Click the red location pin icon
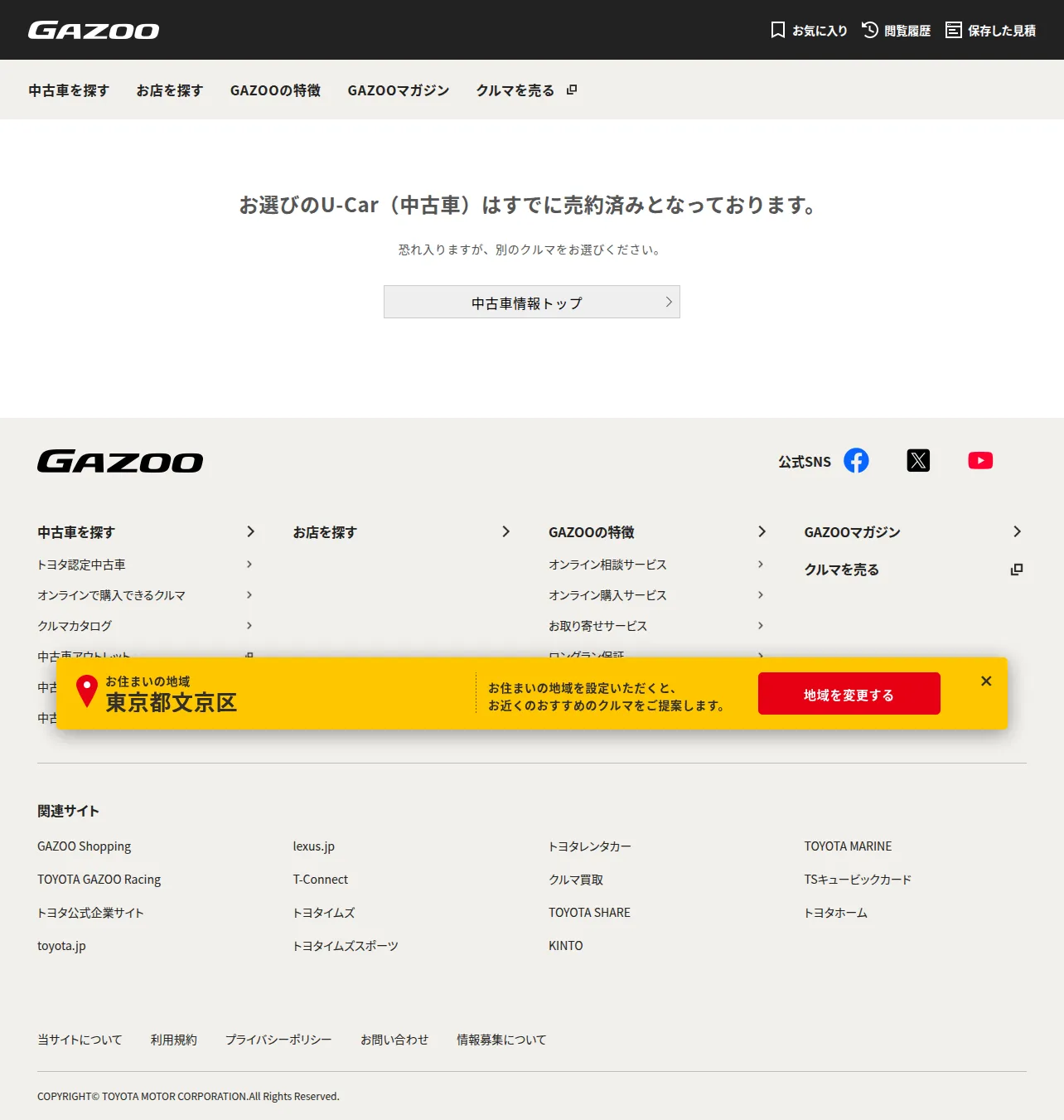The width and height of the screenshot is (1064, 1120). (87, 691)
